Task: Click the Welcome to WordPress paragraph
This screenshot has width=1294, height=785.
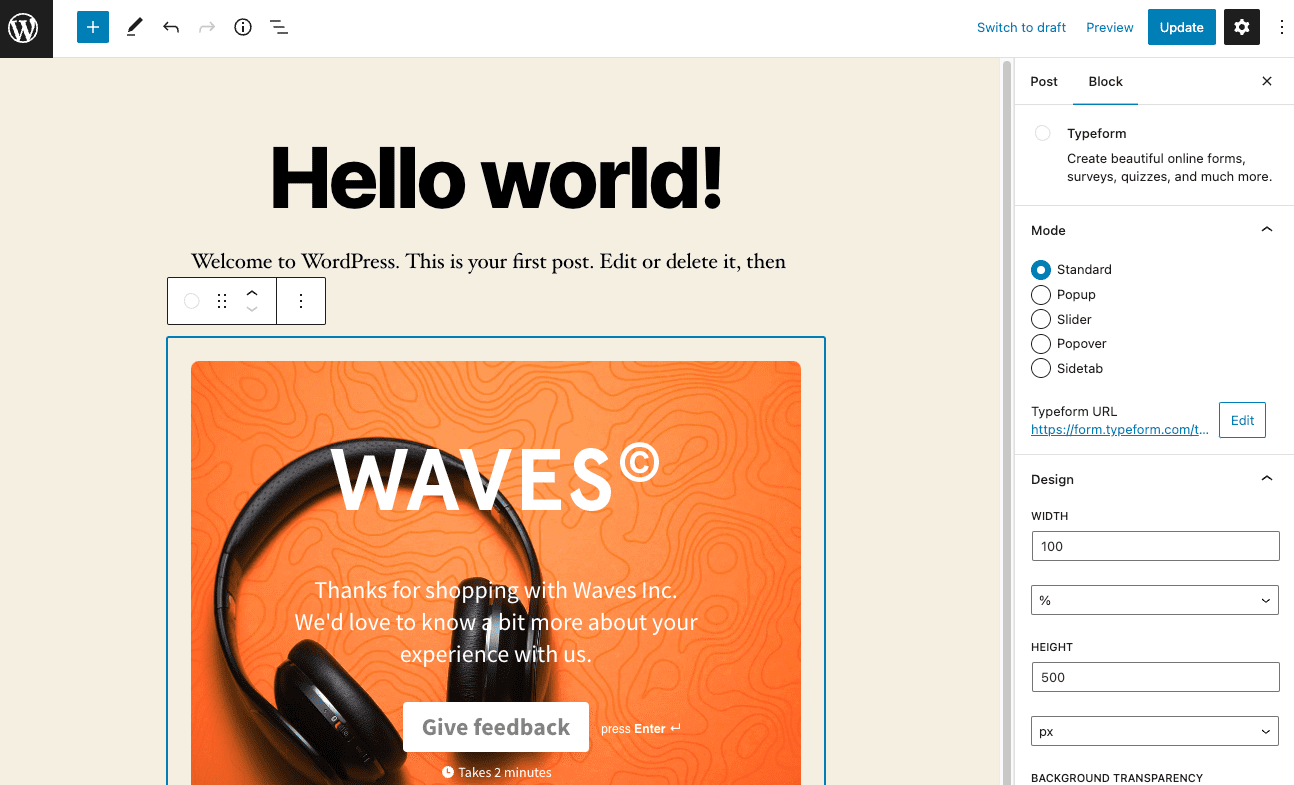Action: [x=488, y=261]
